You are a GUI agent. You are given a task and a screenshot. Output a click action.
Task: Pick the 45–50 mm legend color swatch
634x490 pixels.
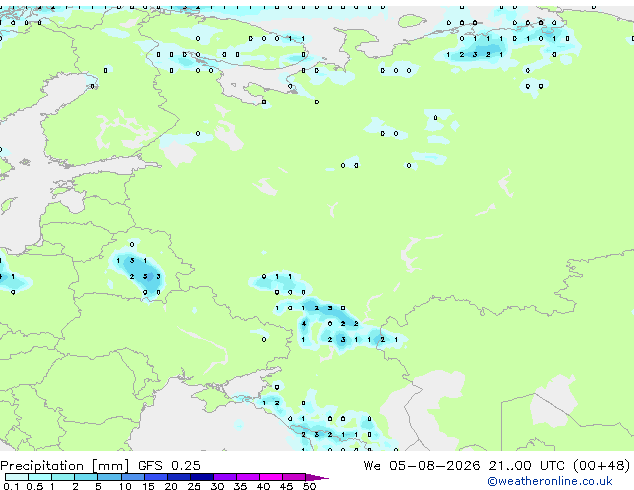click(294, 477)
